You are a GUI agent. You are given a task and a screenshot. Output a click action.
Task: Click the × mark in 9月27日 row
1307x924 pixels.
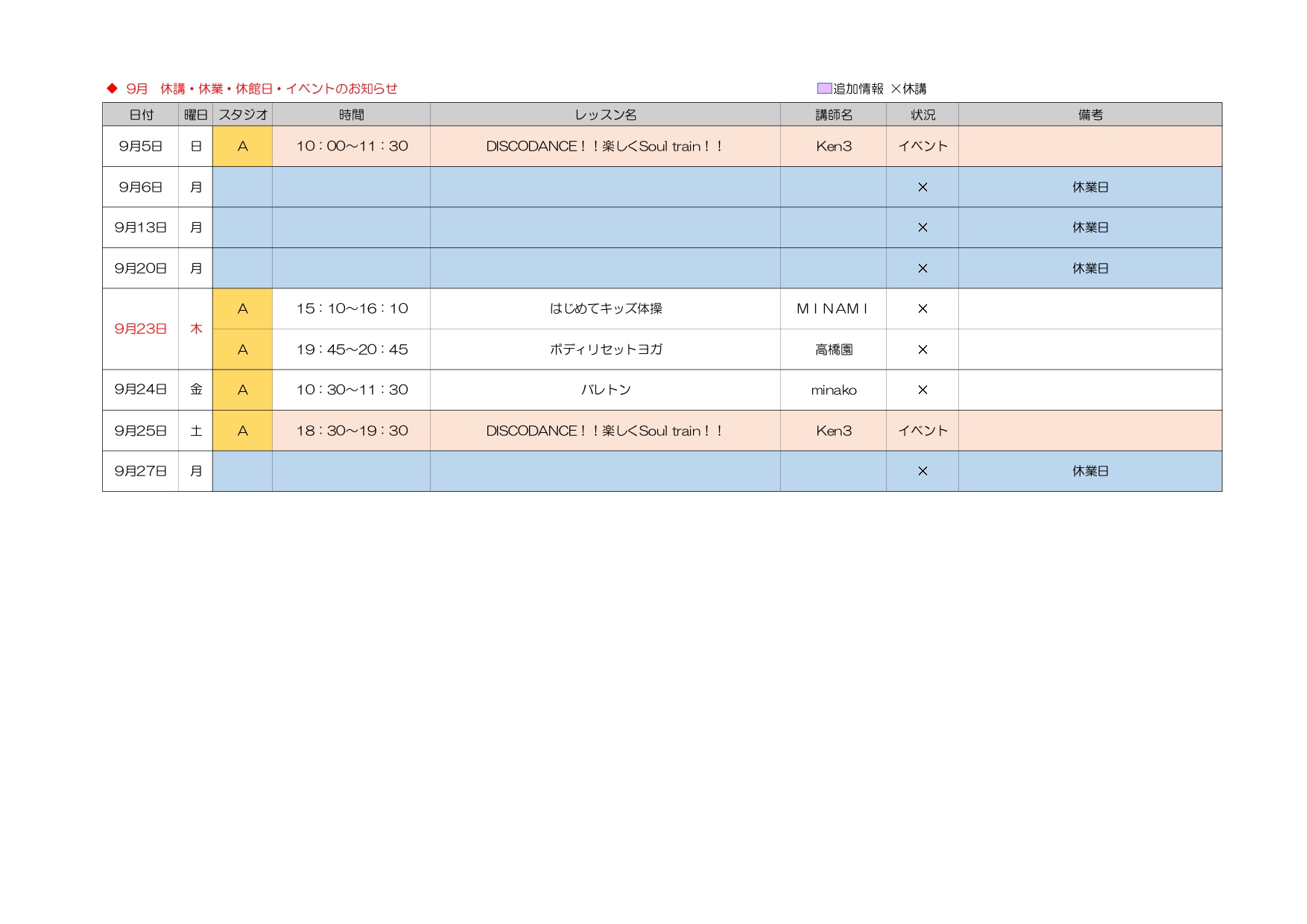click(923, 471)
